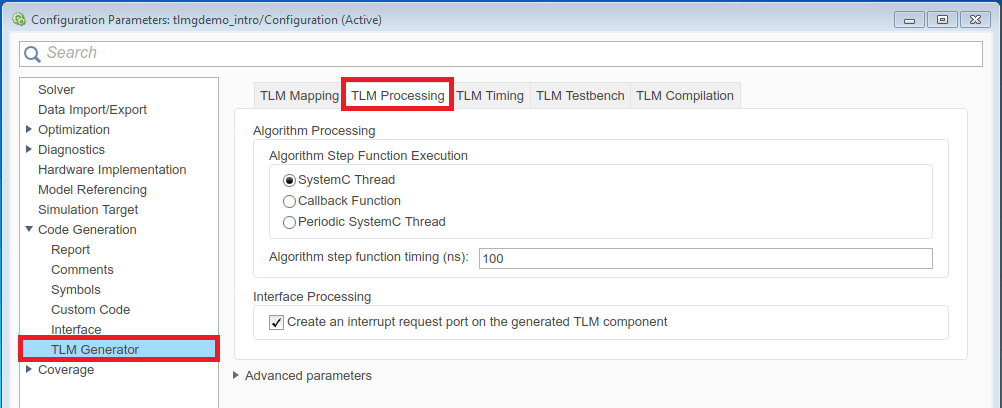Expand the Diagnostics tree node
Image resolution: width=1002 pixels, height=408 pixels.
click(x=29, y=150)
